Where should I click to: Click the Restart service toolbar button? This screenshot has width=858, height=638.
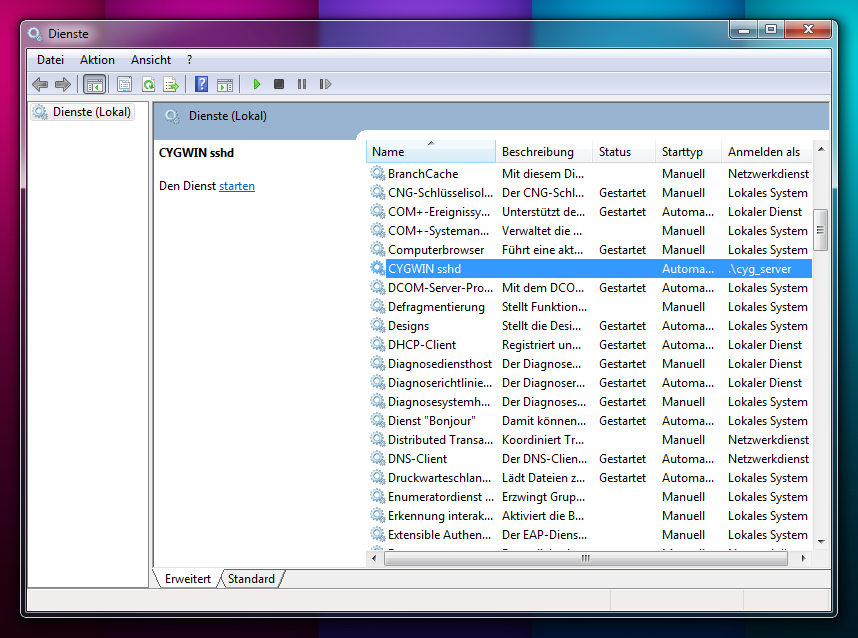coord(325,85)
